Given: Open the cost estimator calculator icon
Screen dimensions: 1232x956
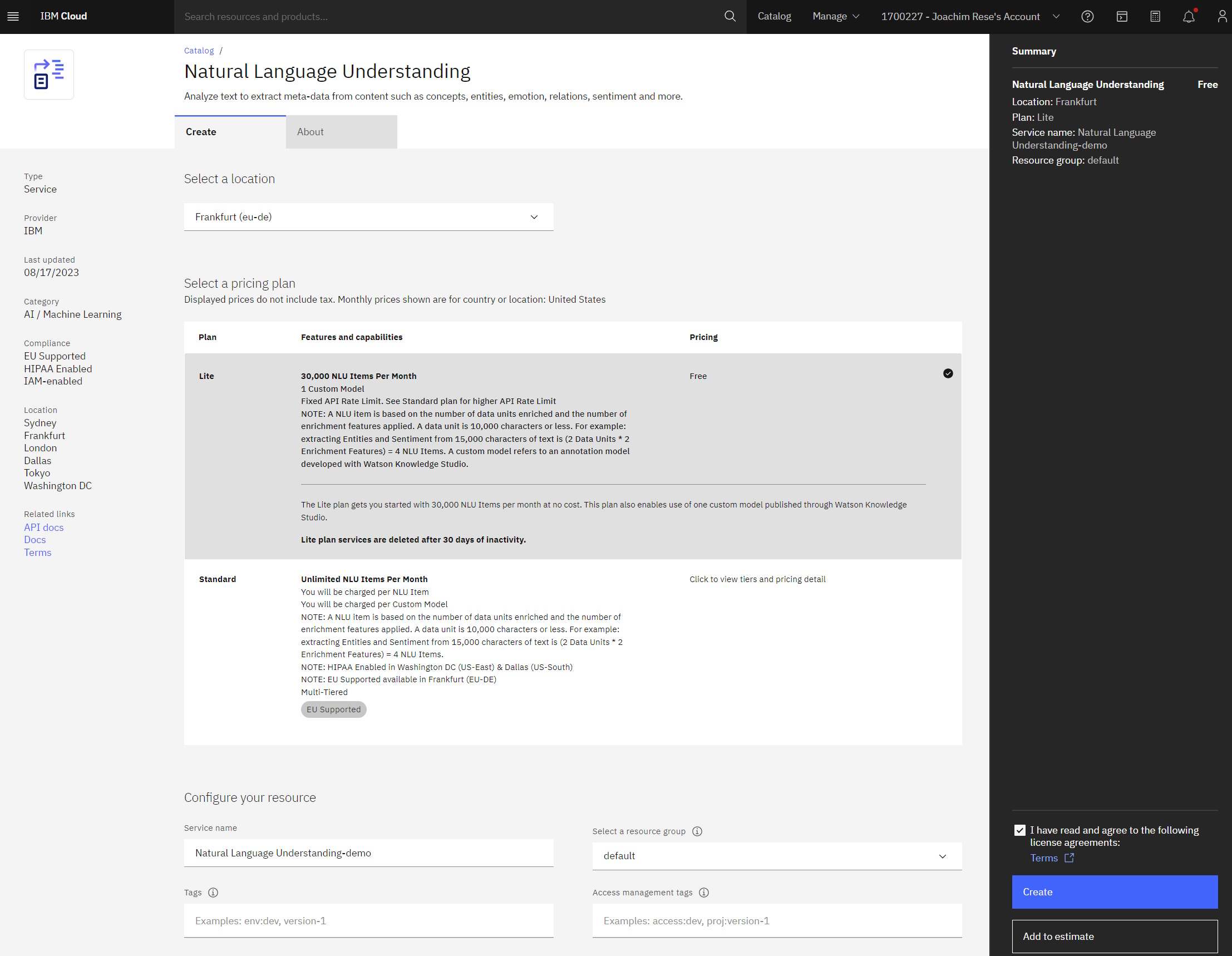Looking at the screenshot, I should tap(1155, 16).
